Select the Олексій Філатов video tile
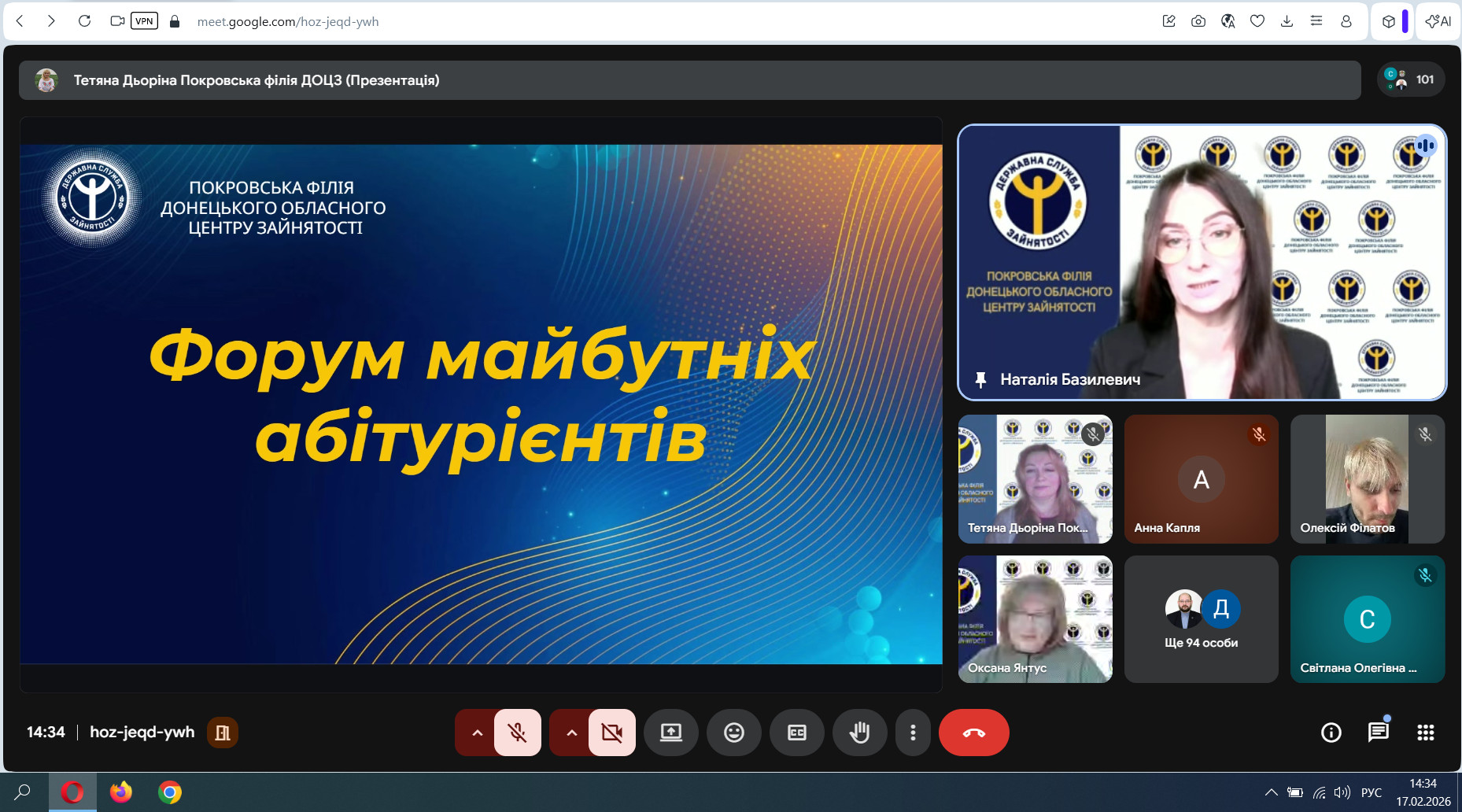The height and width of the screenshot is (812, 1462). tap(1367, 478)
